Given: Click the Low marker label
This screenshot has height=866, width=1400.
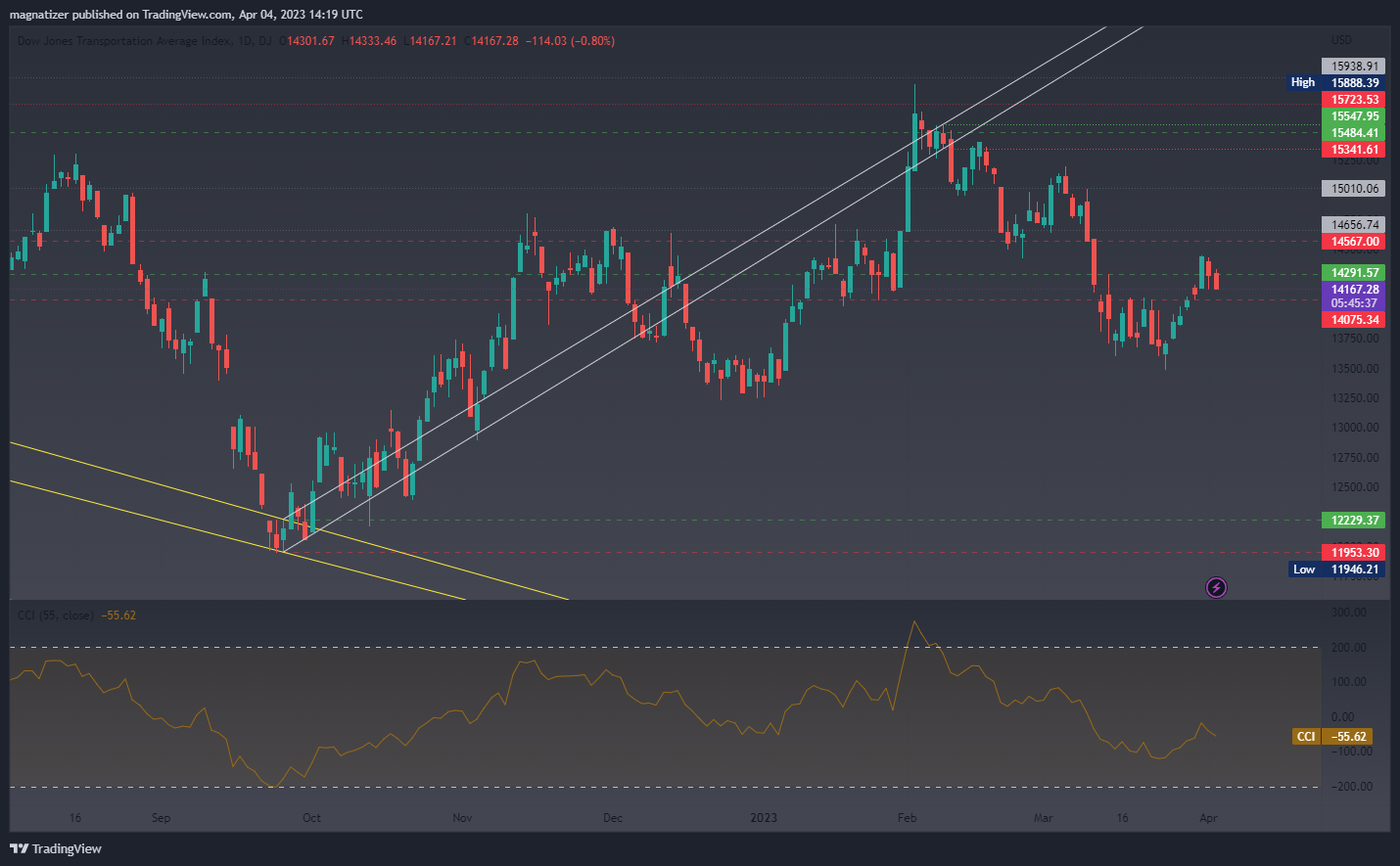Looking at the screenshot, I should click(x=1303, y=570).
